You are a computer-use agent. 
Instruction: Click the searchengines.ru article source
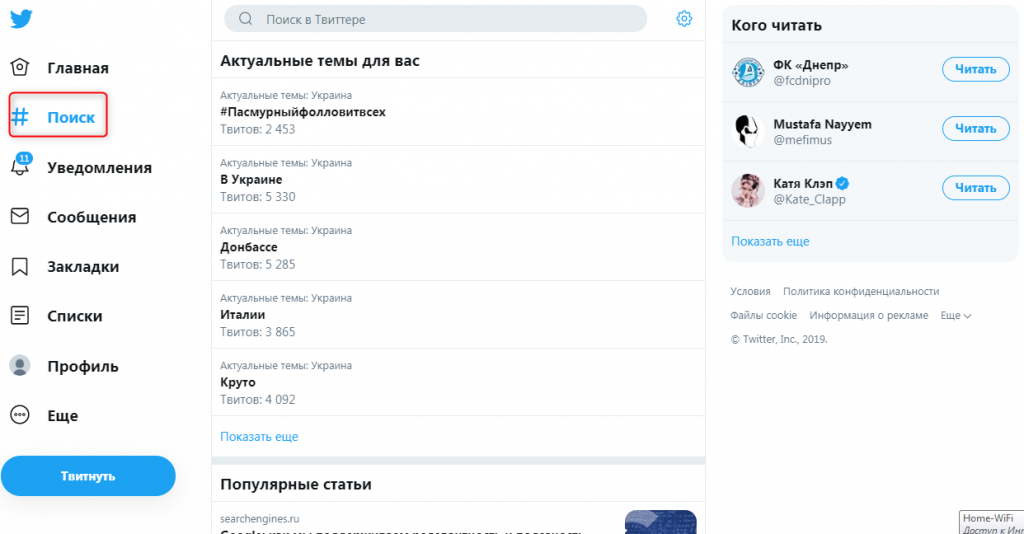(259, 519)
